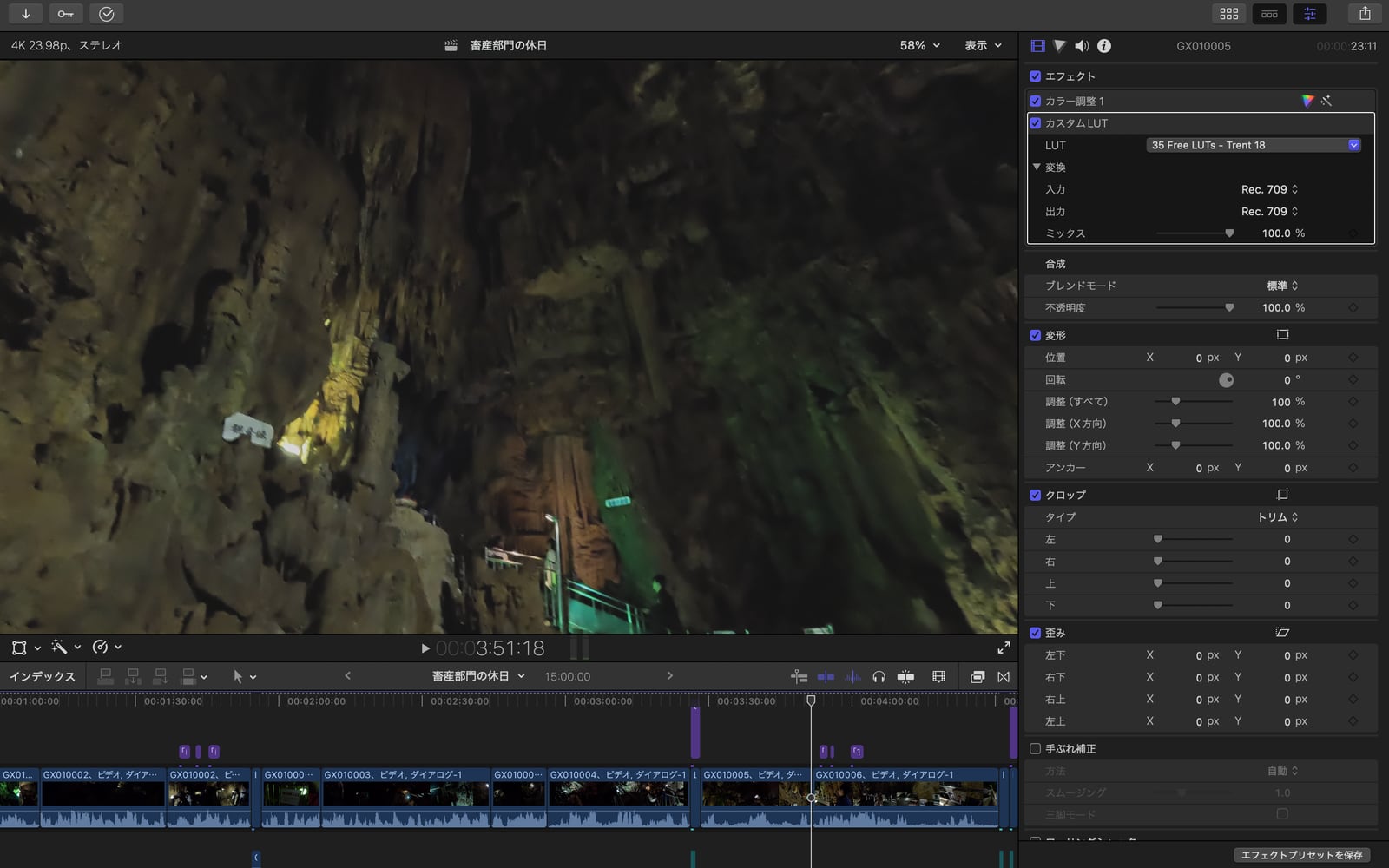The height and width of the screenshot is (868, 1389).
Task: Click the share export icon
Action: point(1365,14)
